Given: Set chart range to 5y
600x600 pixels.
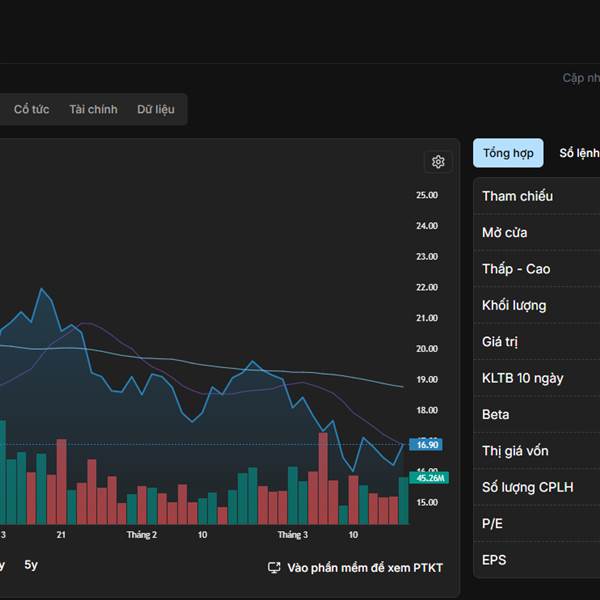Looking at the screenshot, I should click(x=31, y=565).
